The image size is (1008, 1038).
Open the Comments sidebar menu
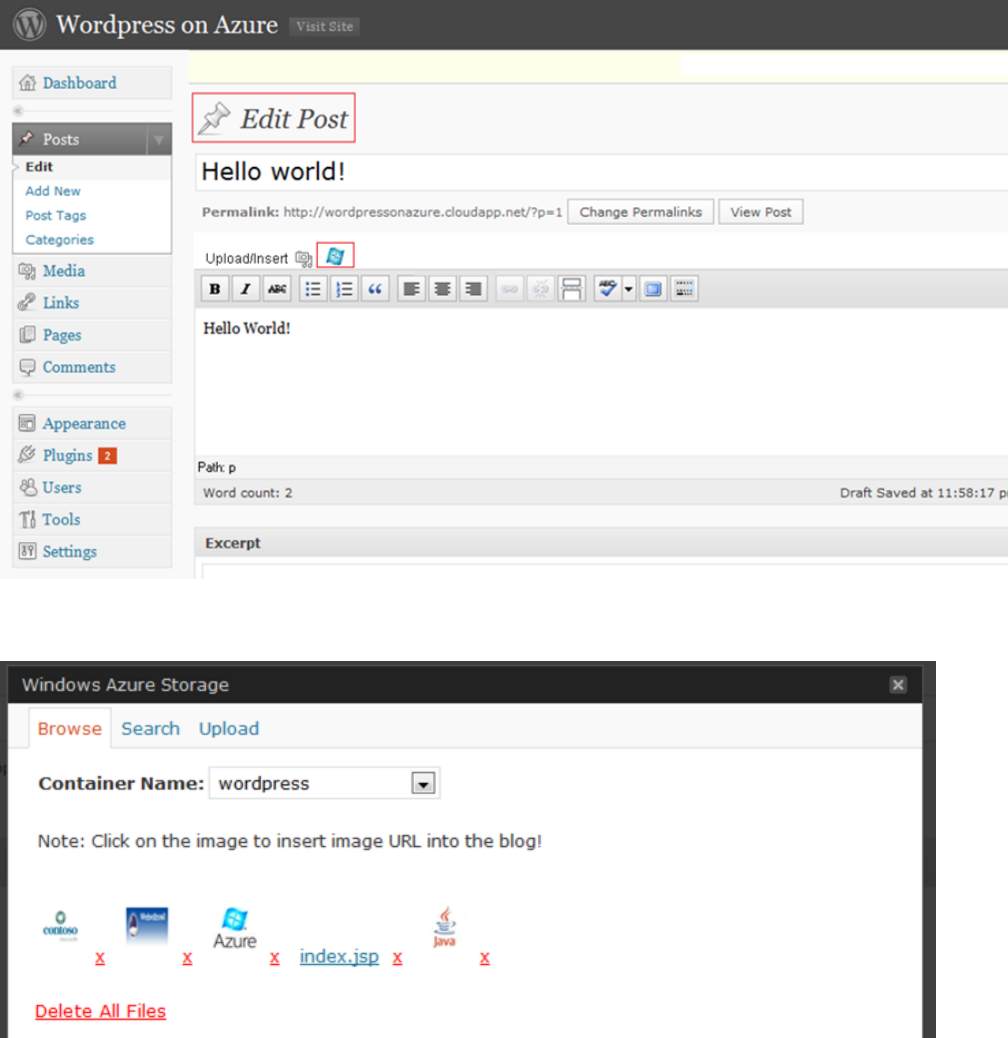coord(92,367)
